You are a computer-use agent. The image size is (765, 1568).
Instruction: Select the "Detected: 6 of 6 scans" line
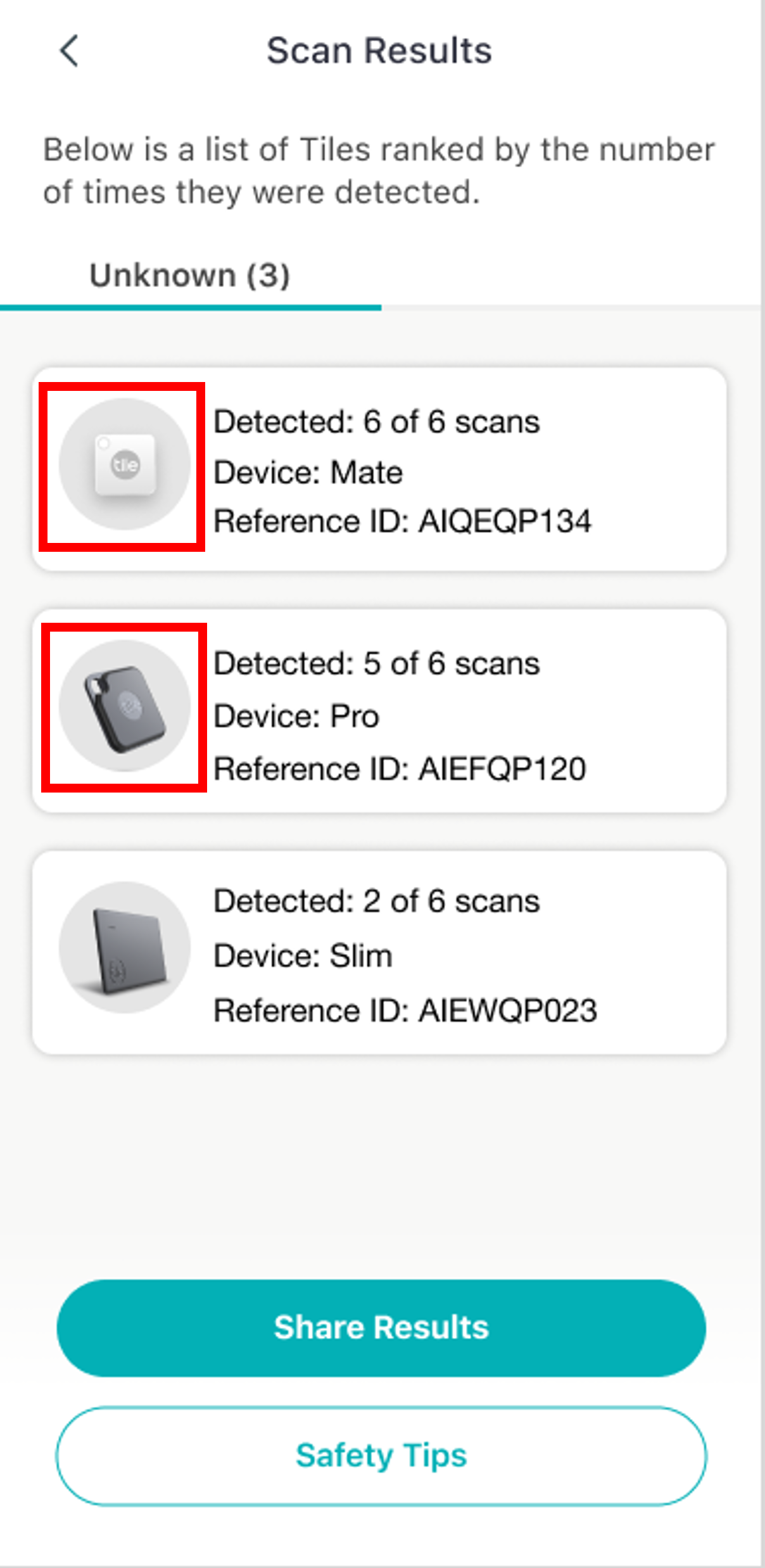pos(376,422)
